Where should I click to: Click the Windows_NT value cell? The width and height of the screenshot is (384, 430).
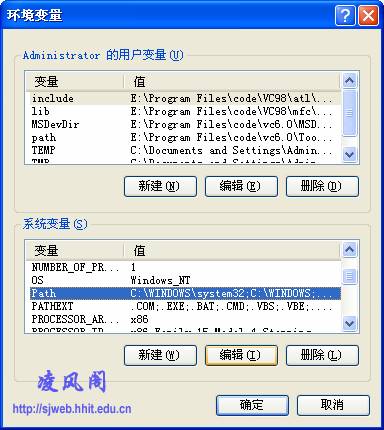160,280
